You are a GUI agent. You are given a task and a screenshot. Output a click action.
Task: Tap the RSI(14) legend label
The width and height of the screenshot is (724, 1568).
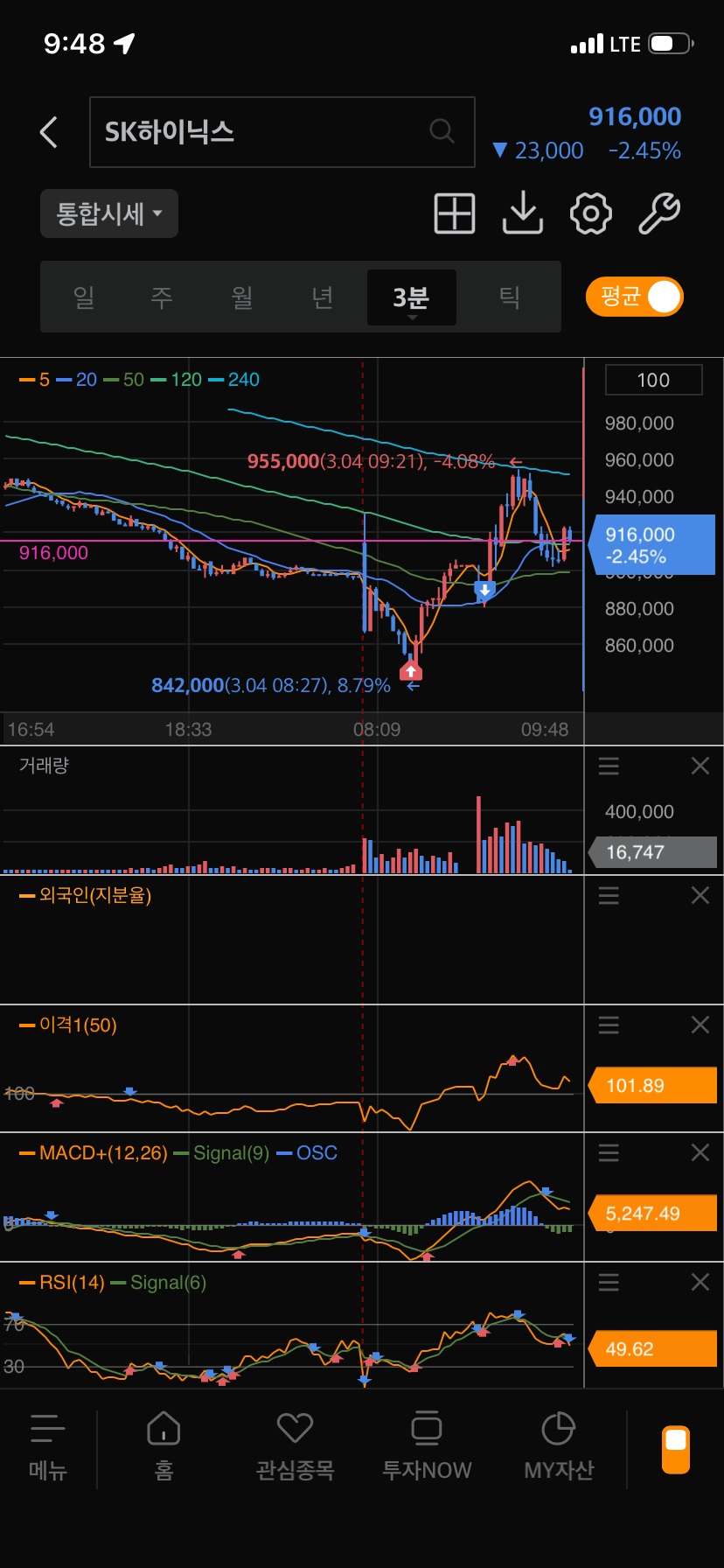(62, 1283)
